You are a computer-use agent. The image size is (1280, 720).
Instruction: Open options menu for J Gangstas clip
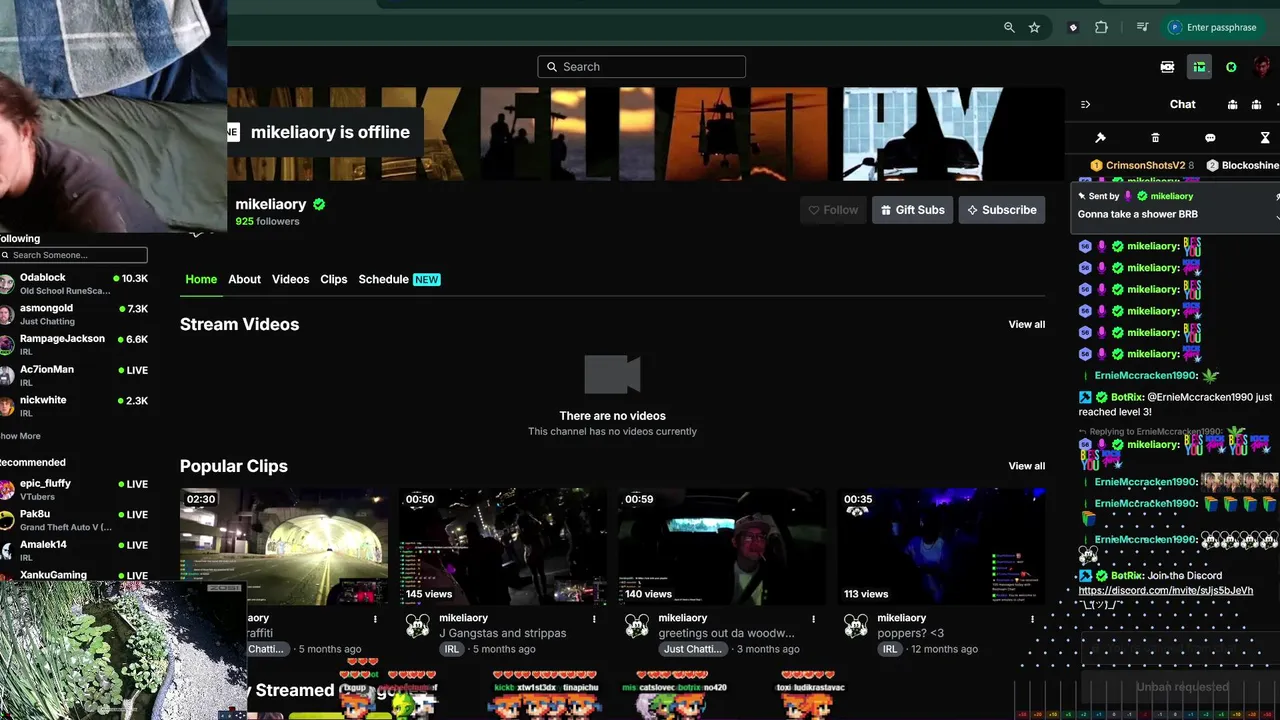(x=595, y=619)
